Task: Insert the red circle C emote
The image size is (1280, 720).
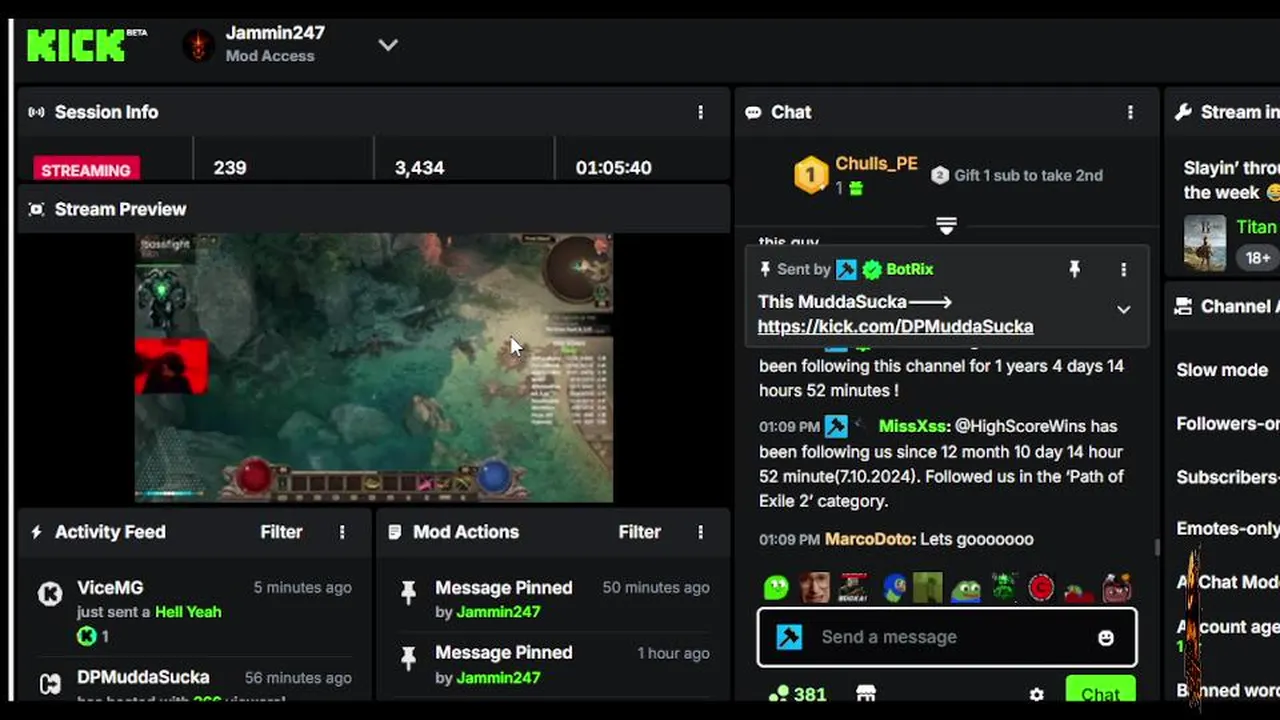Action: coord(1041,587)
